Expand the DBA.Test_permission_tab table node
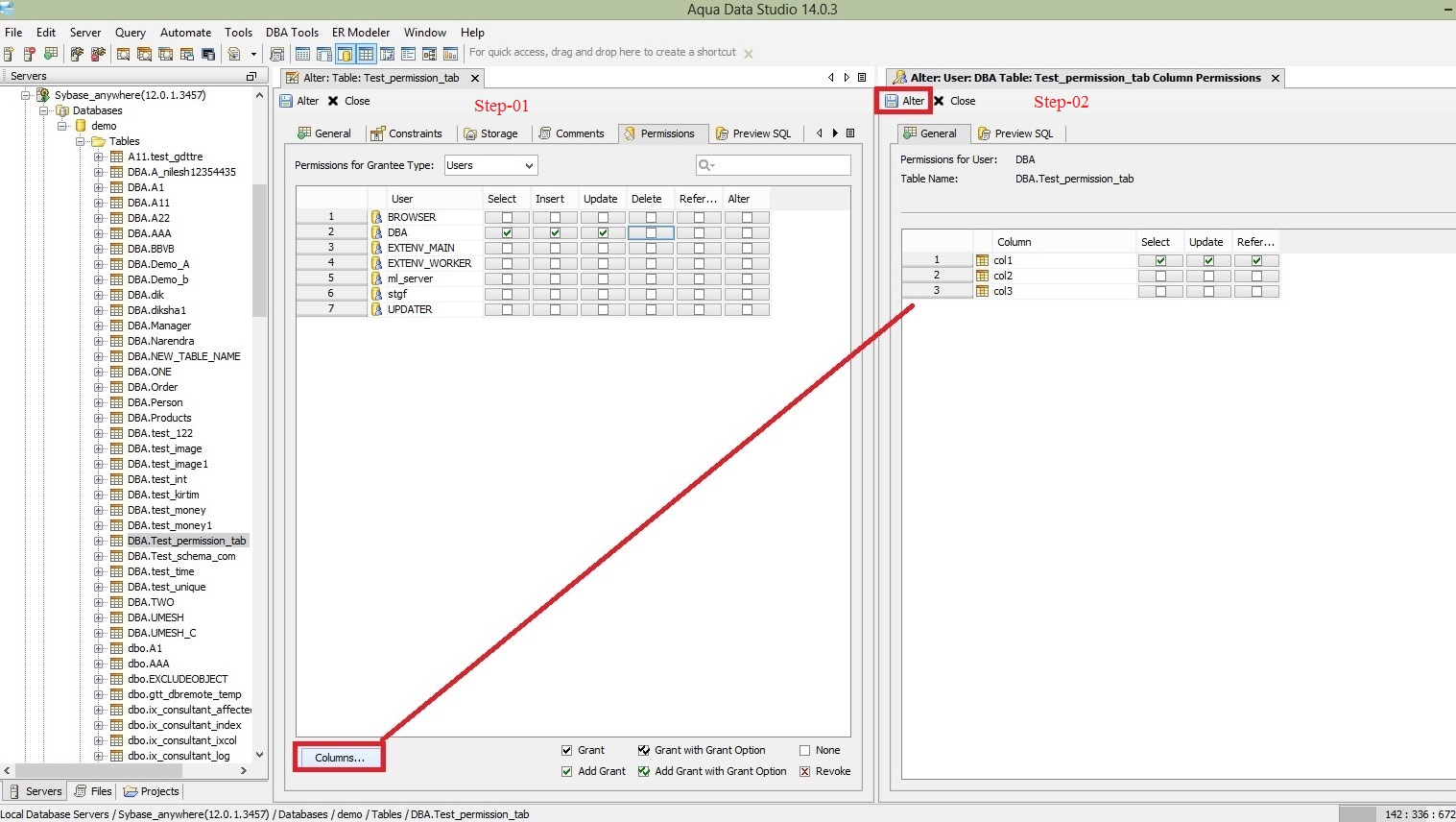 click(99, 541)
